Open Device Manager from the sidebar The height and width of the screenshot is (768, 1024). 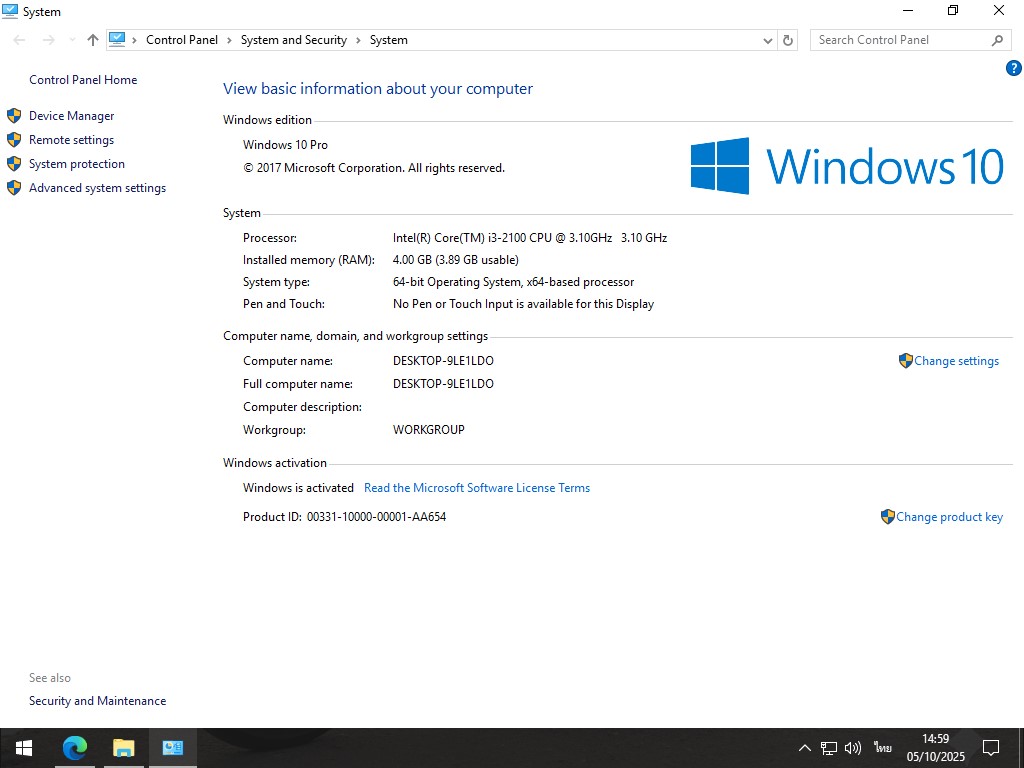pos(71,116)
